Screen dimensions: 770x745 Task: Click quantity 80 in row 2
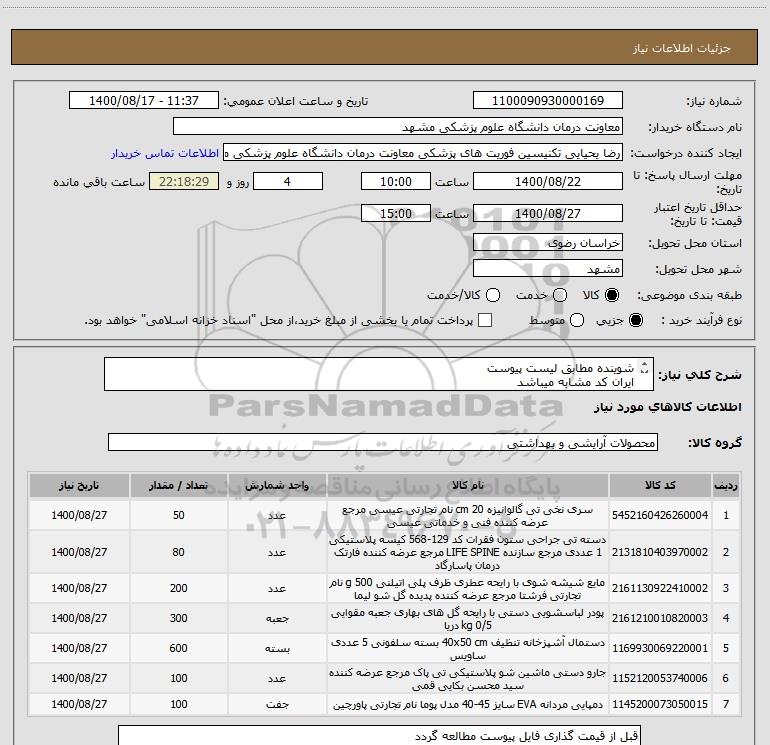pyautogui.click(x=178, y=552)
